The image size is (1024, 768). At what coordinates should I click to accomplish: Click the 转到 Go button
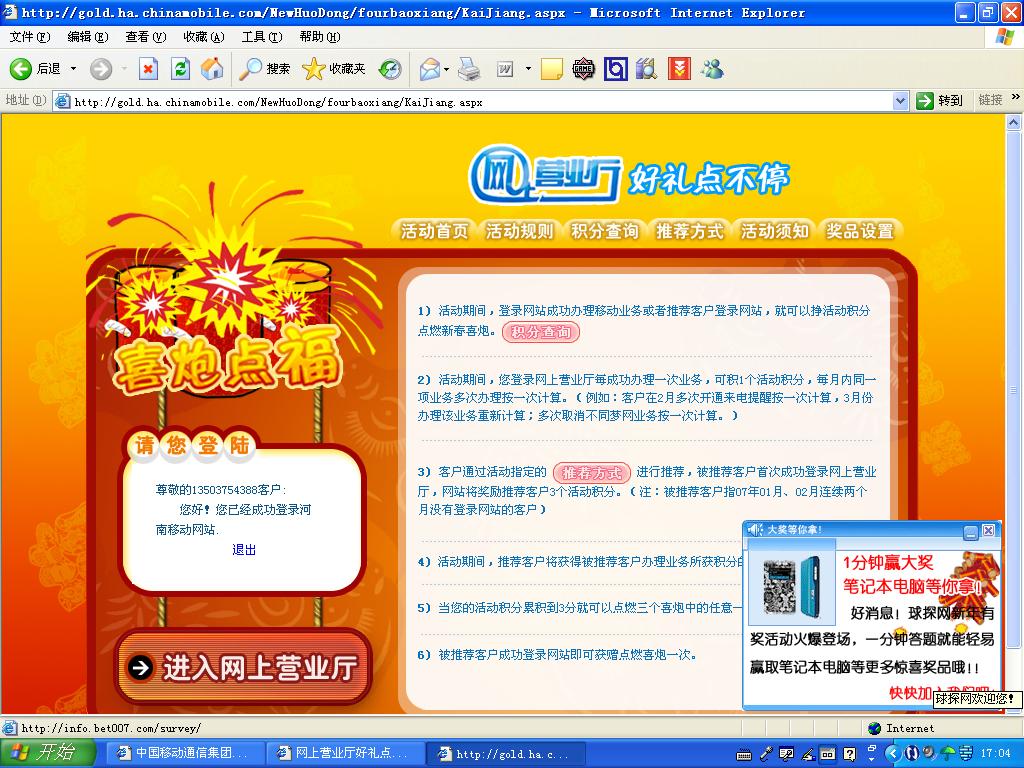[x=940, y=101]
